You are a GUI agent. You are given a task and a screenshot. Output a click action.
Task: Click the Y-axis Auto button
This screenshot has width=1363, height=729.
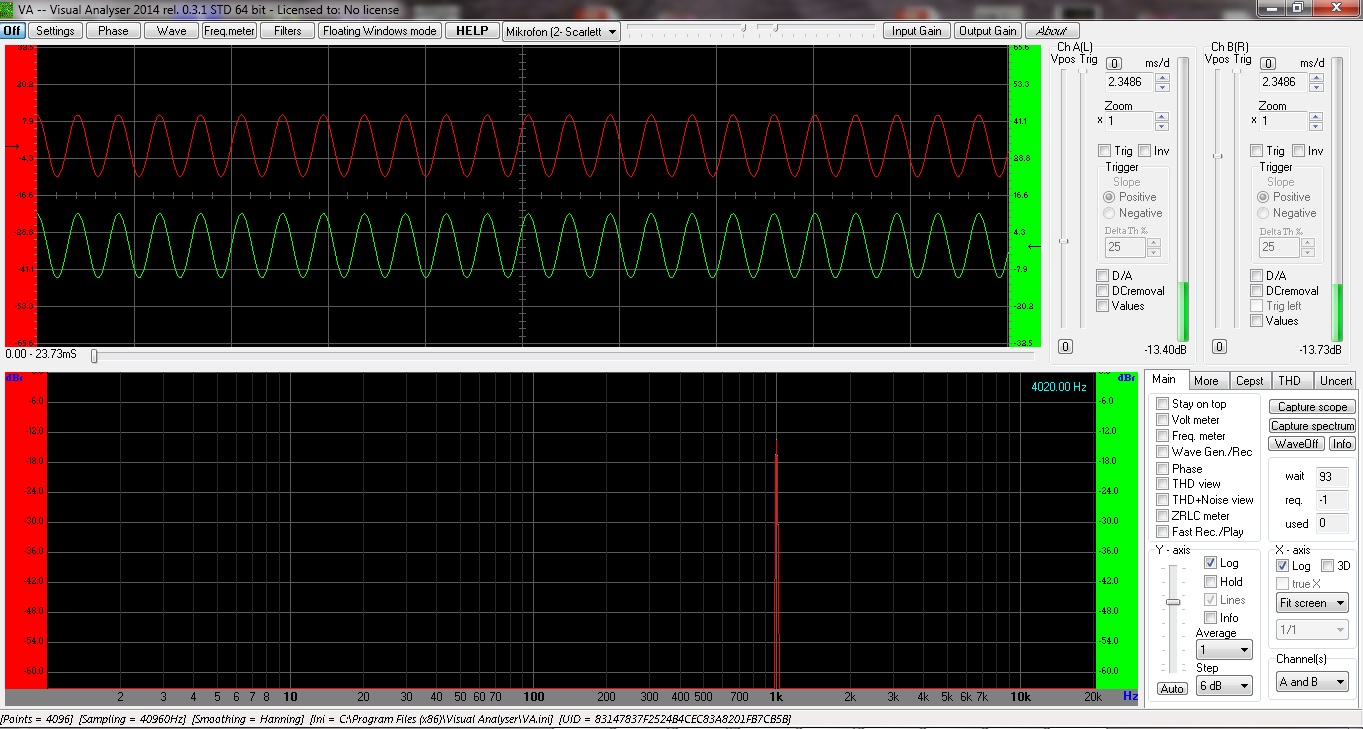click(1172, 689)
